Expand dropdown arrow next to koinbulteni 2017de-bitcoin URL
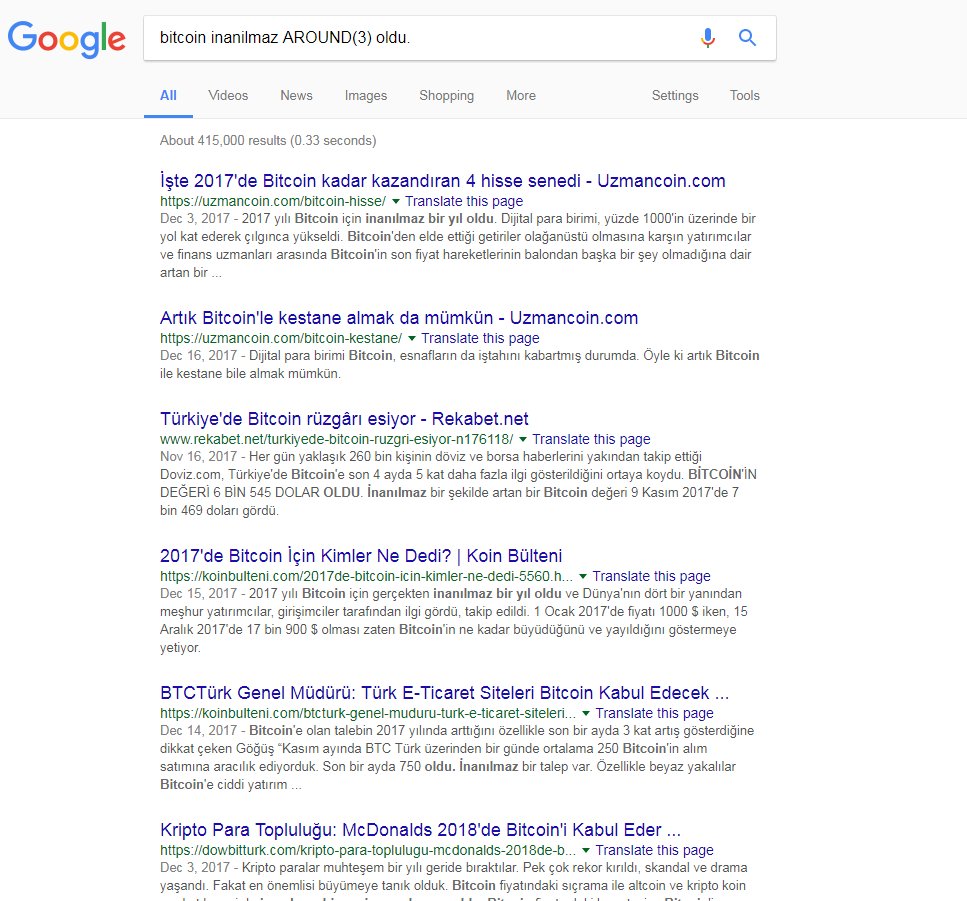The height and width of the screenshot is (901, 967). click(x=583, y=577)
